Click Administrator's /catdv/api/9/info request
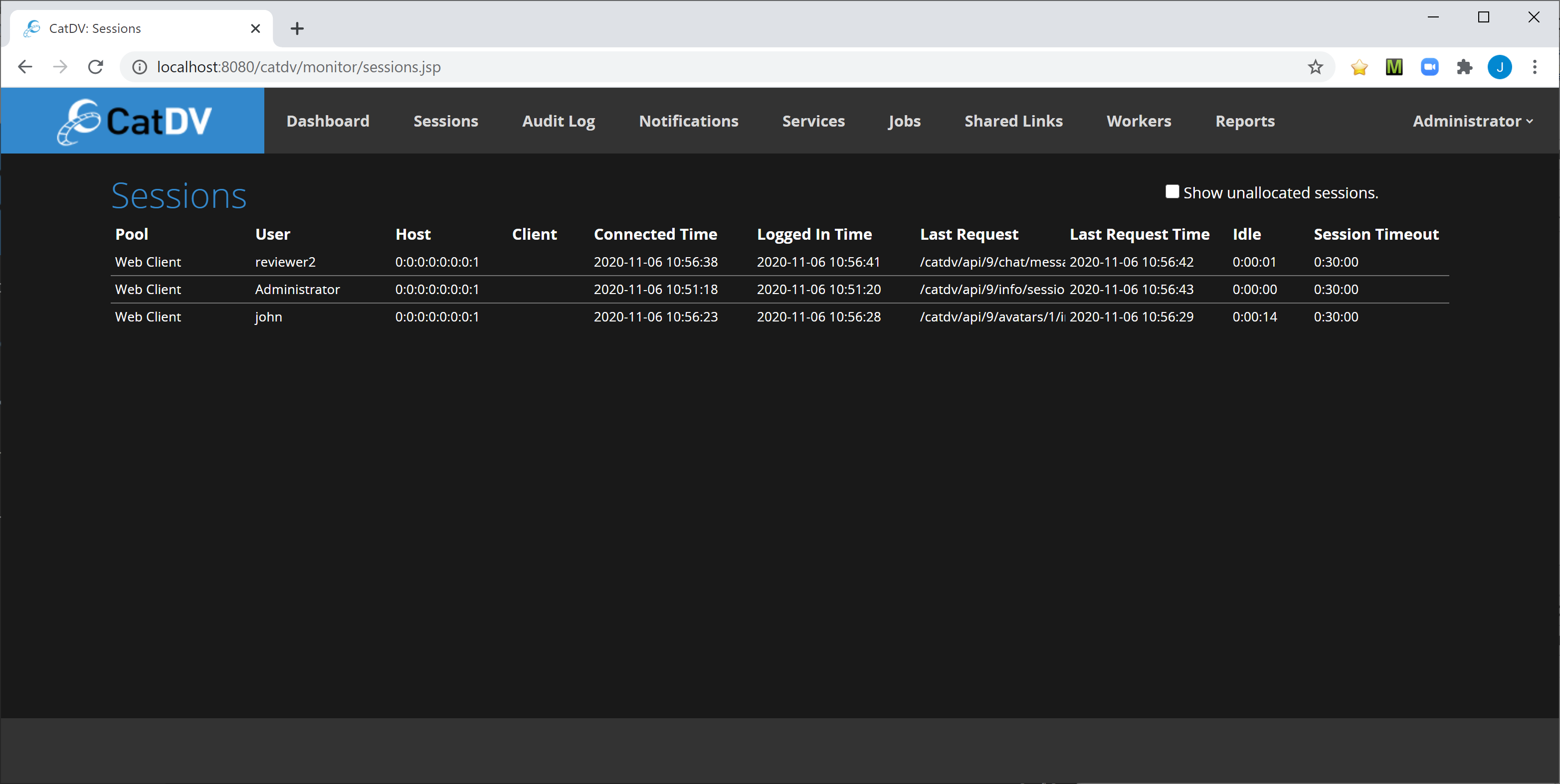 [x=992, y=290]
